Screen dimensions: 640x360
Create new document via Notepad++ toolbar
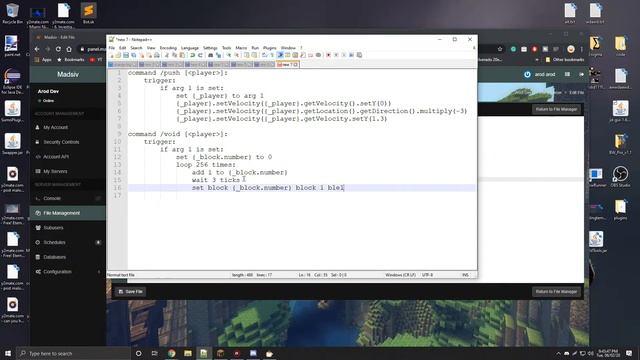(112, 55)
